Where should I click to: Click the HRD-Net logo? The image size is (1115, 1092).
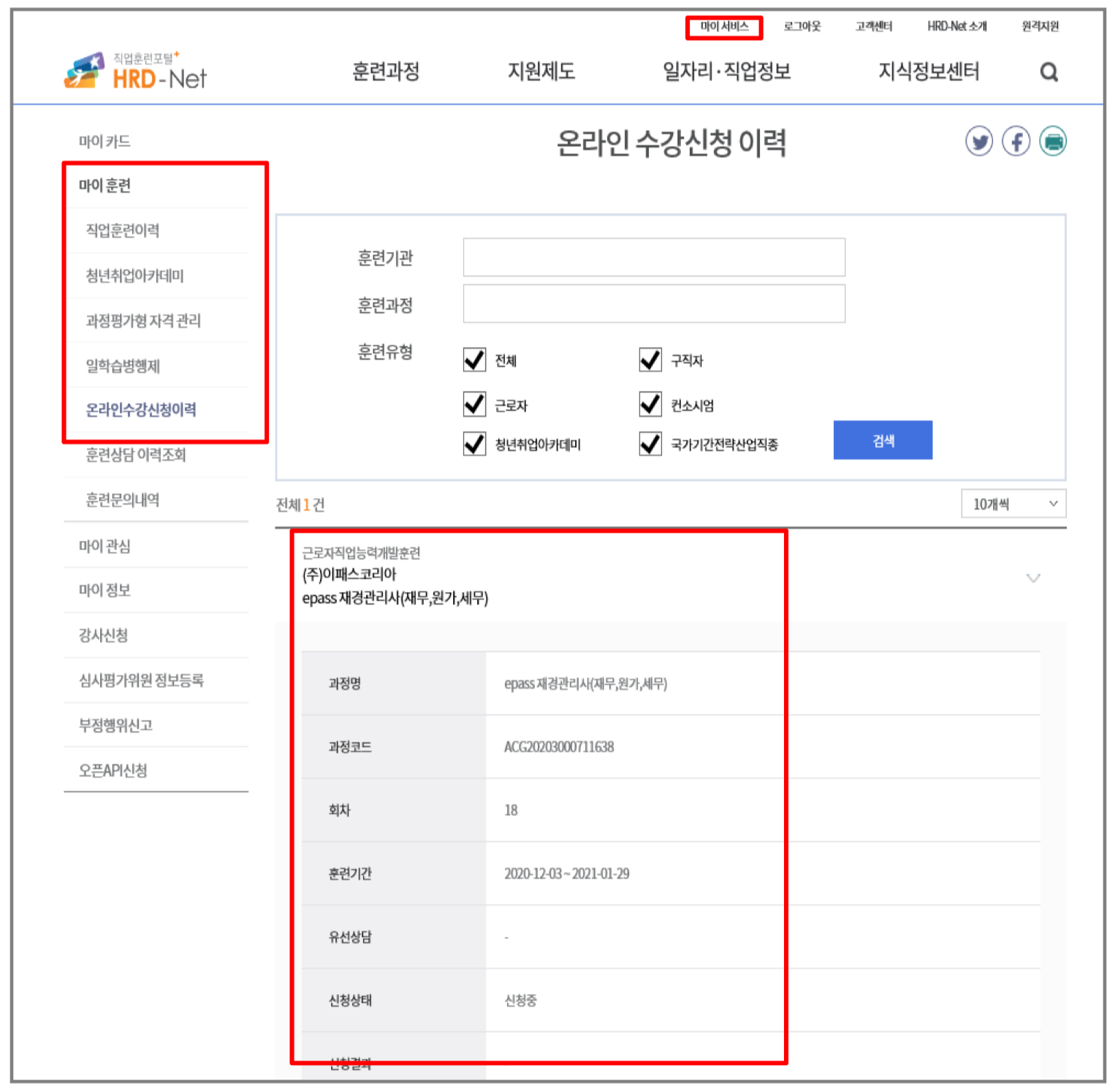(135, 71)
